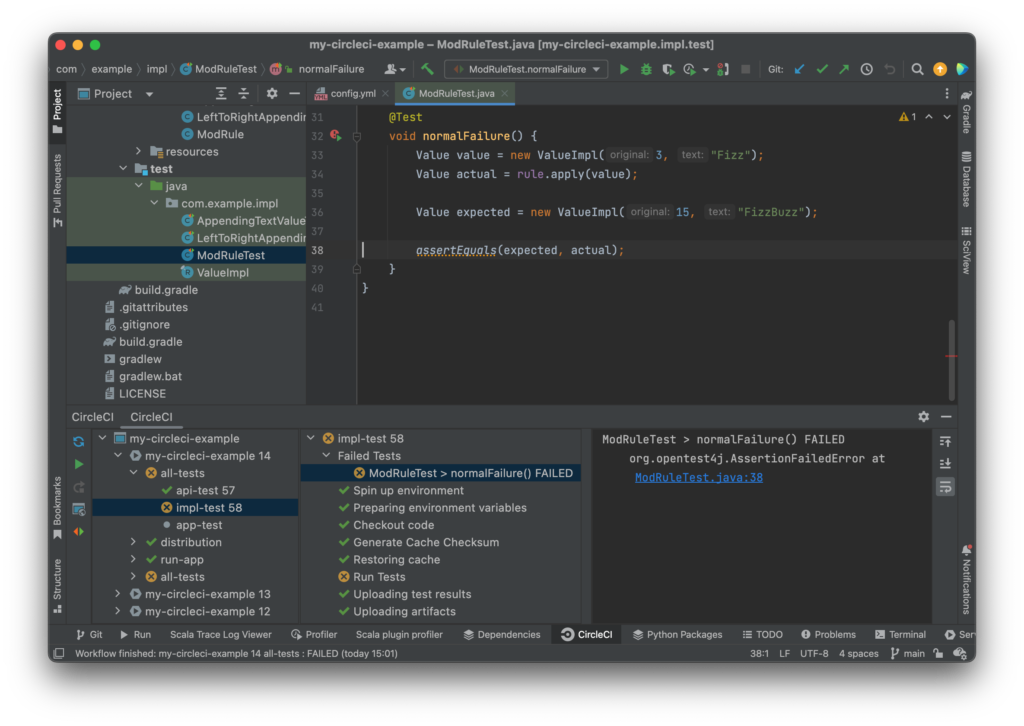This screenshot has width=1024, height=726.
Task: Refresh the CircleCI pipelines list
Action: (78, 441)
